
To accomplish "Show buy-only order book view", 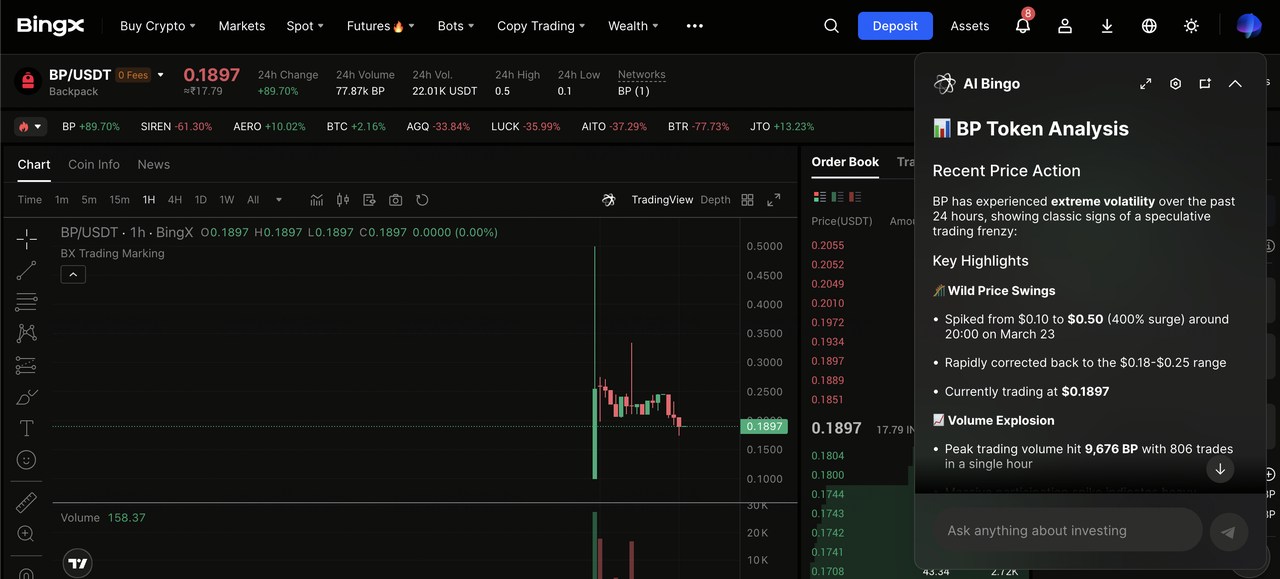I will tap(837, 197).
